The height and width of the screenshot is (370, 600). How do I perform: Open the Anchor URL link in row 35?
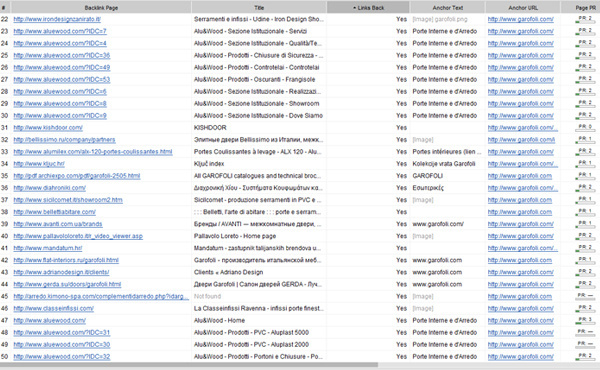click(520, 176)
